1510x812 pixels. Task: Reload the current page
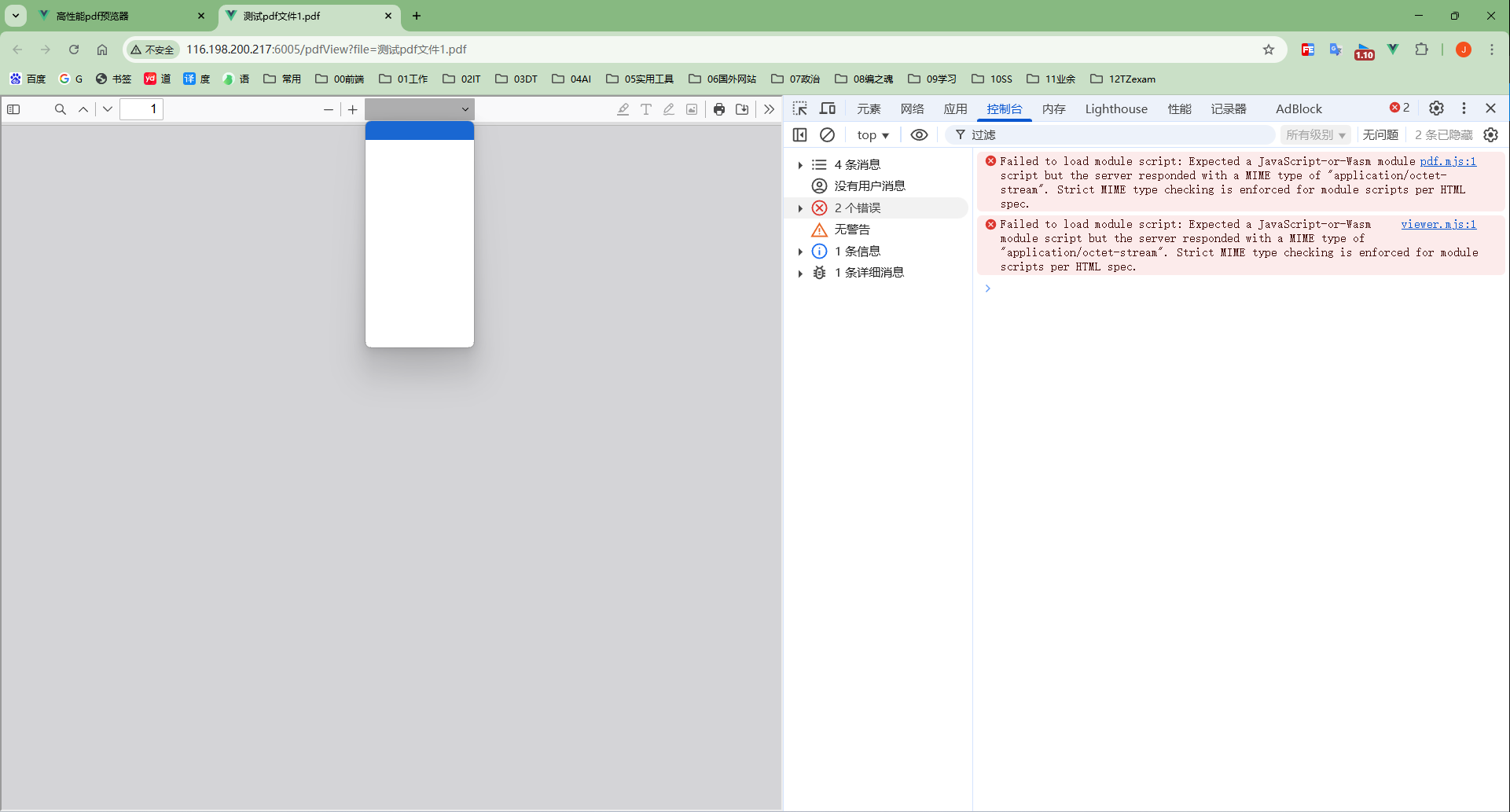pos(74,50)
